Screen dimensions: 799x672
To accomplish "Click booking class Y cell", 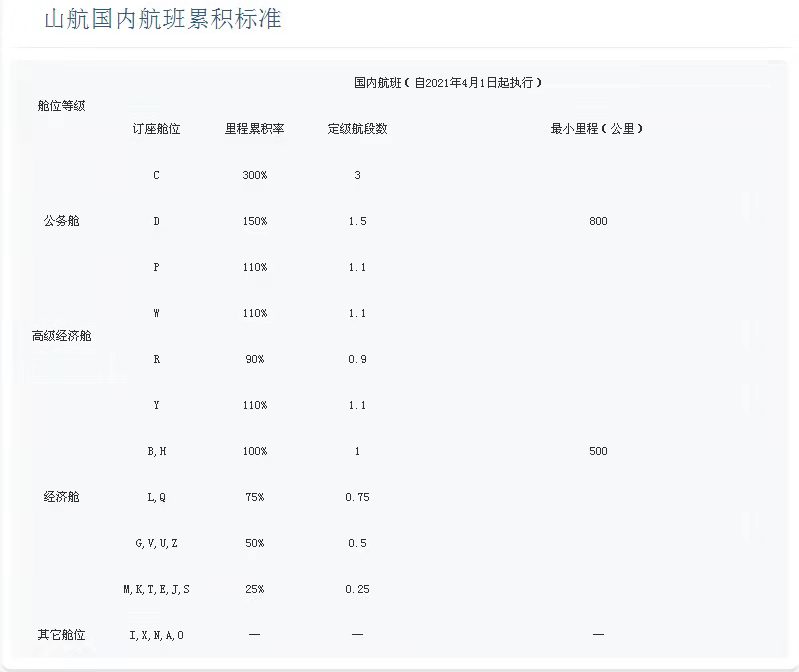I will [156, 405].
